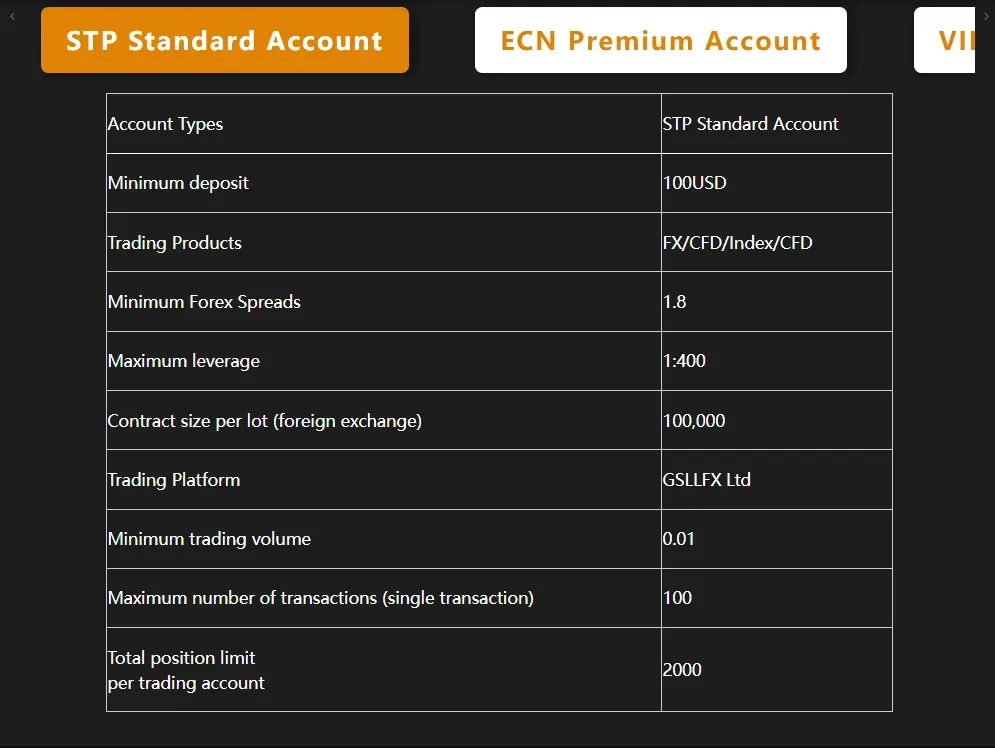Viewport: 995px width, 748px height.
Task: Select the Maximum leverage row
Action: coord(183,360)
